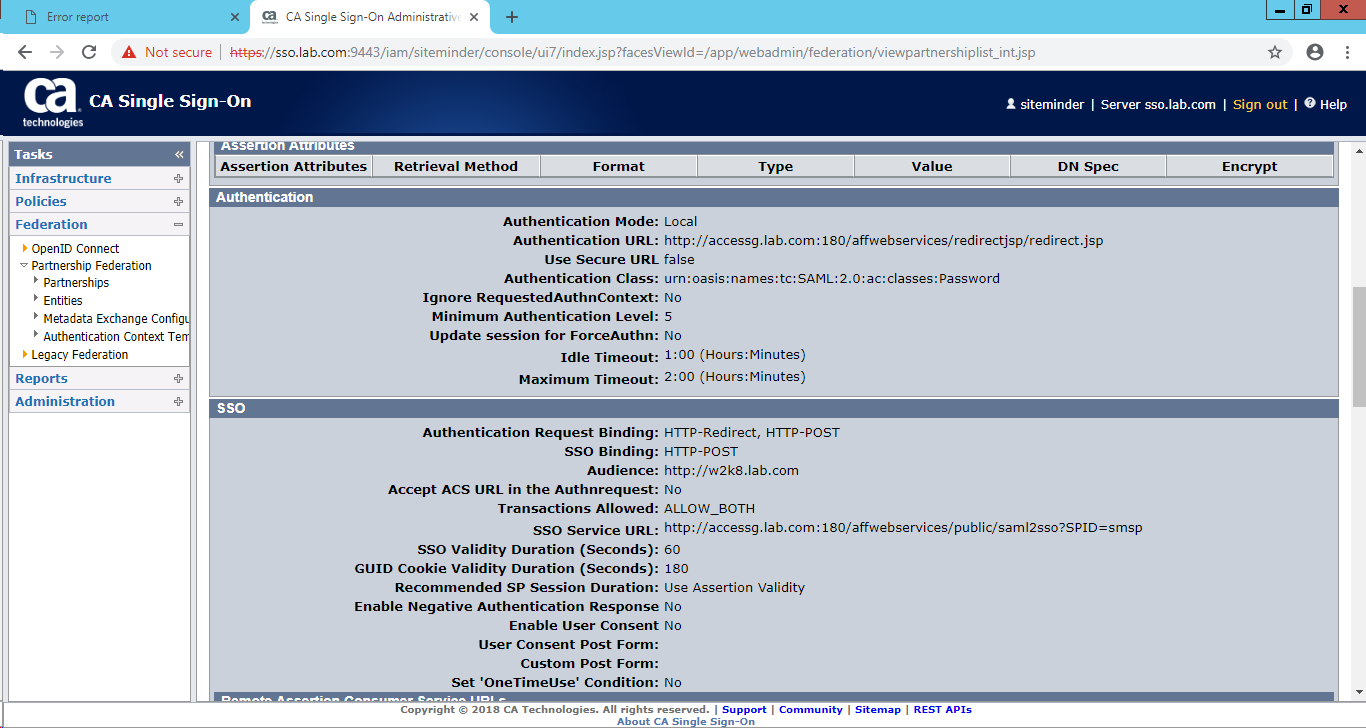The height and width of the screenshot is (728, 1366).
Task: Click the Assertion Attributes column header
Action: tap(294, 166)
